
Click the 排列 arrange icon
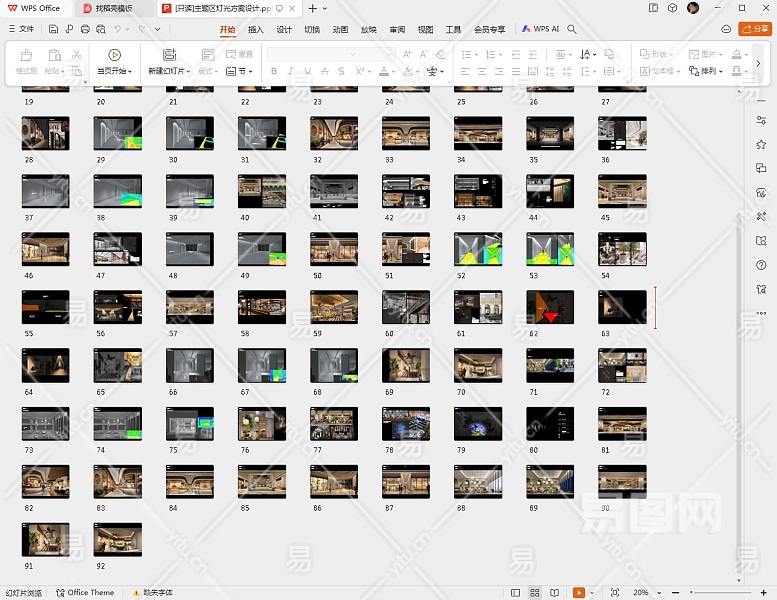click(x=695, y=71)
